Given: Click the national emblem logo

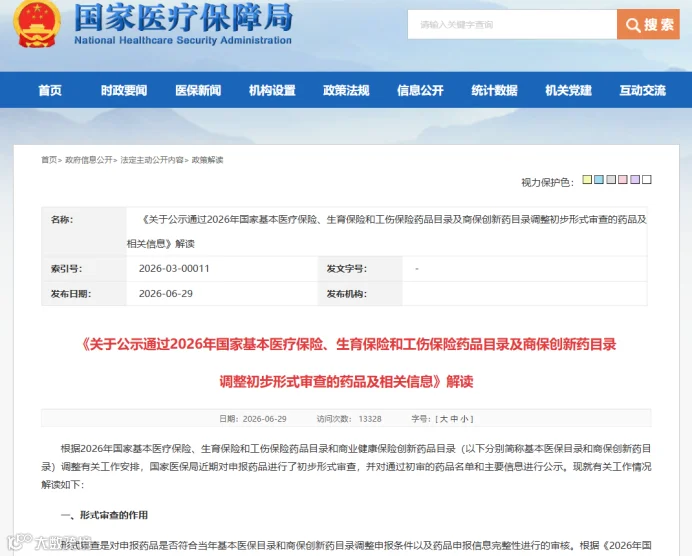Looking at the screenshot, I should 37,24.
